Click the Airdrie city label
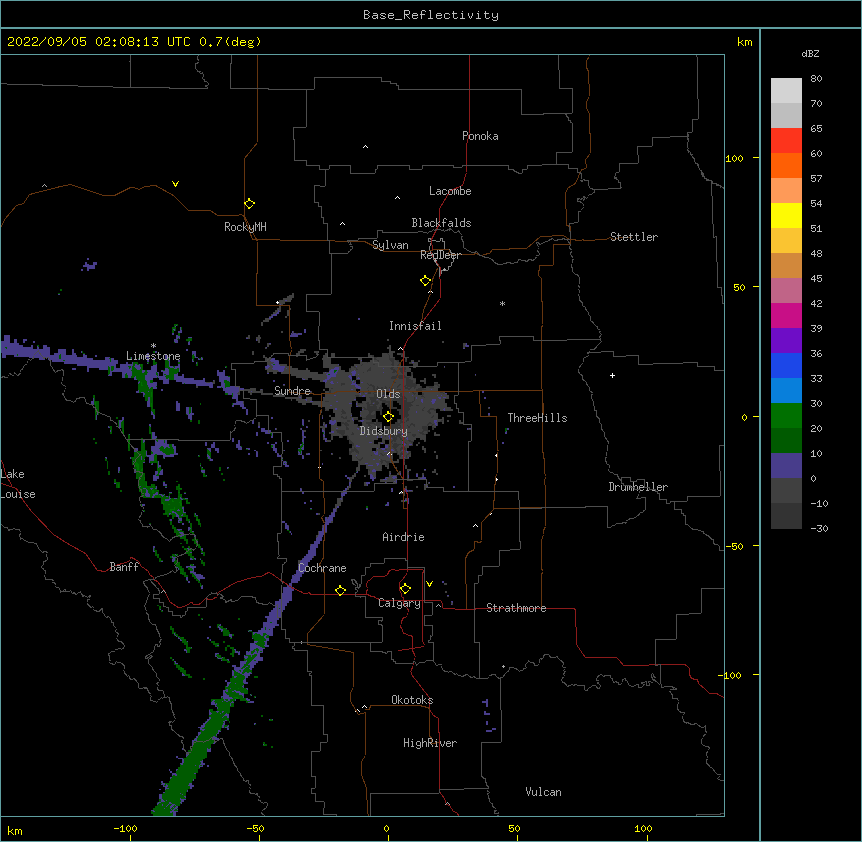This screenshot has height=842, width=862. point(404,537)
